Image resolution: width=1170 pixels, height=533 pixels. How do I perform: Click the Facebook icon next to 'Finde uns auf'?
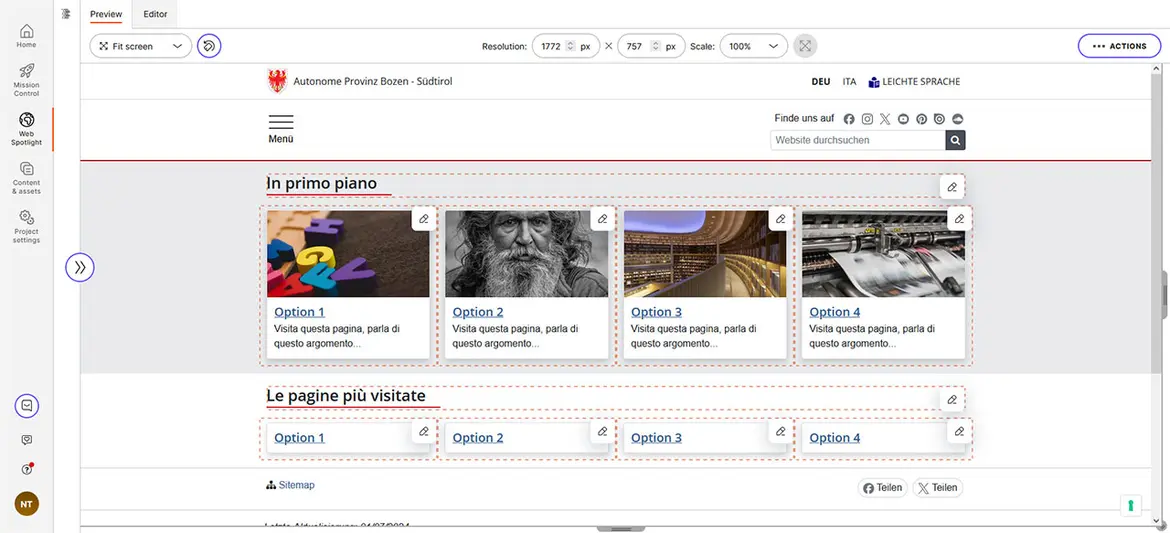[849, 119]
